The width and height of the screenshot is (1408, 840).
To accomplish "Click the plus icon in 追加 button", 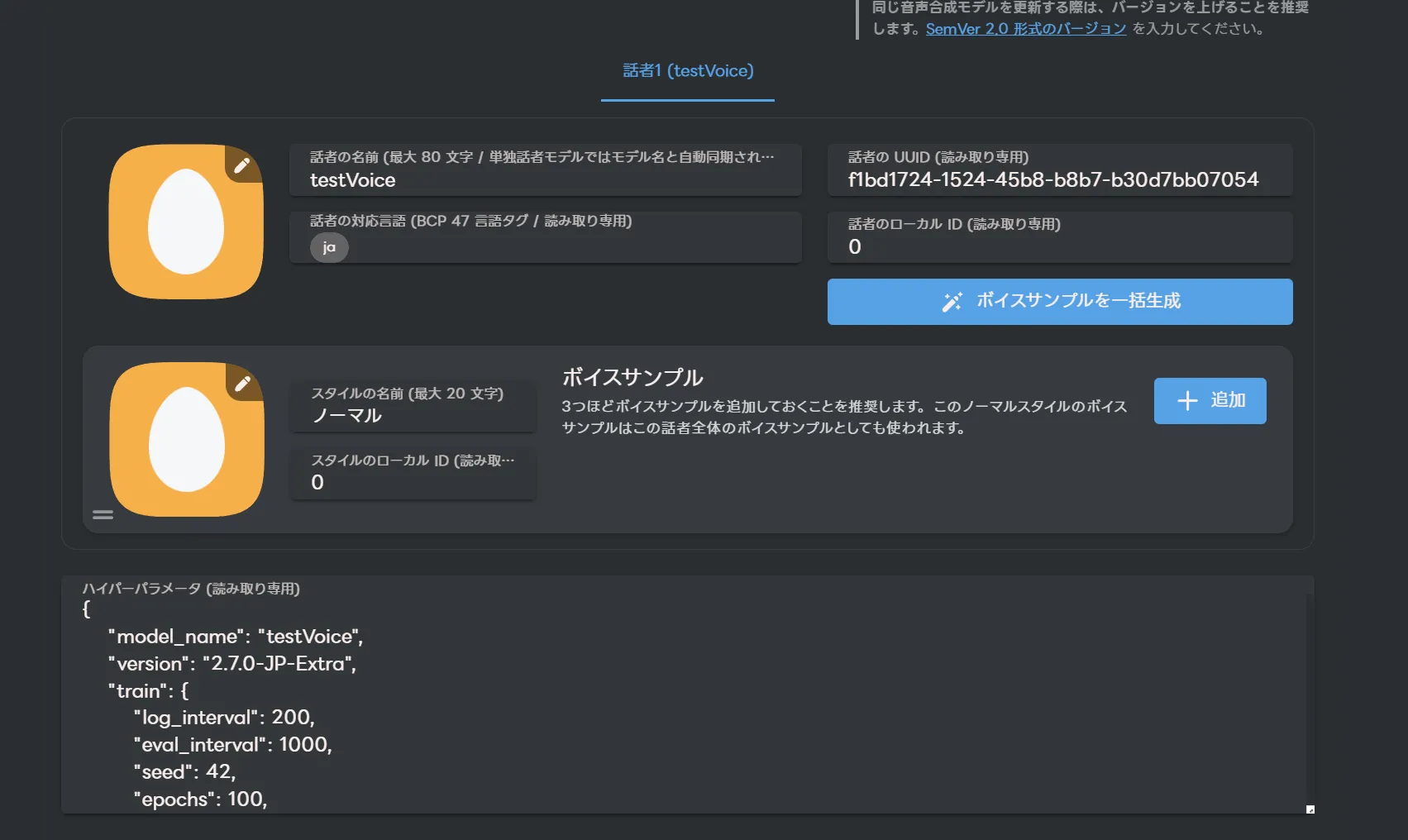I will point(1187,401).
